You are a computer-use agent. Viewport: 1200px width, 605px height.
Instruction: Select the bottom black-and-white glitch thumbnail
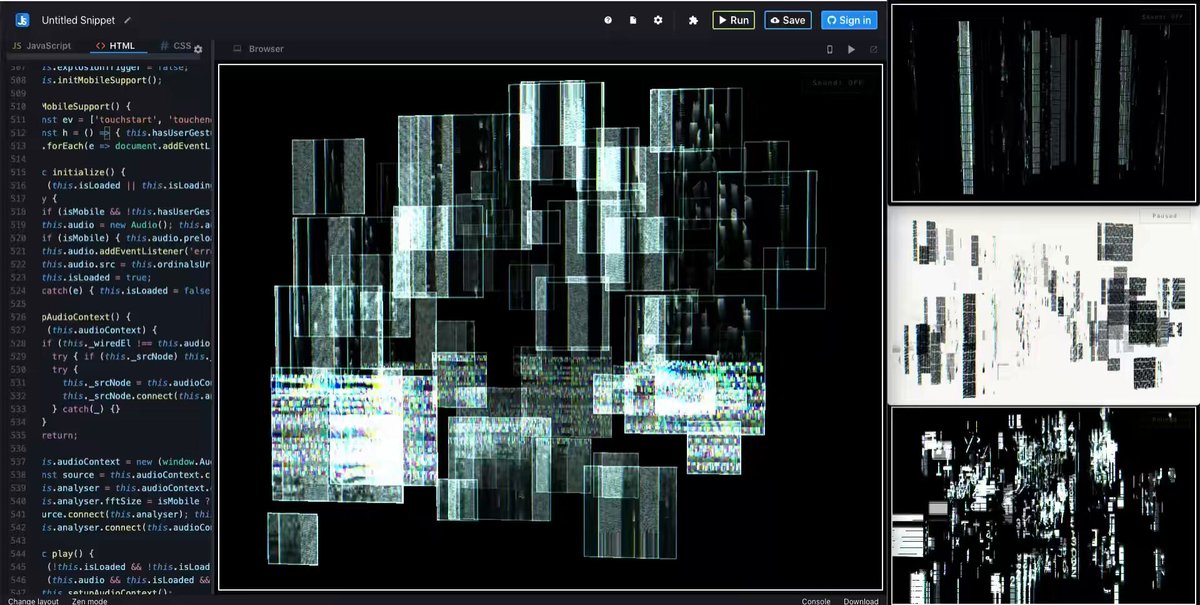point(1045,505)
